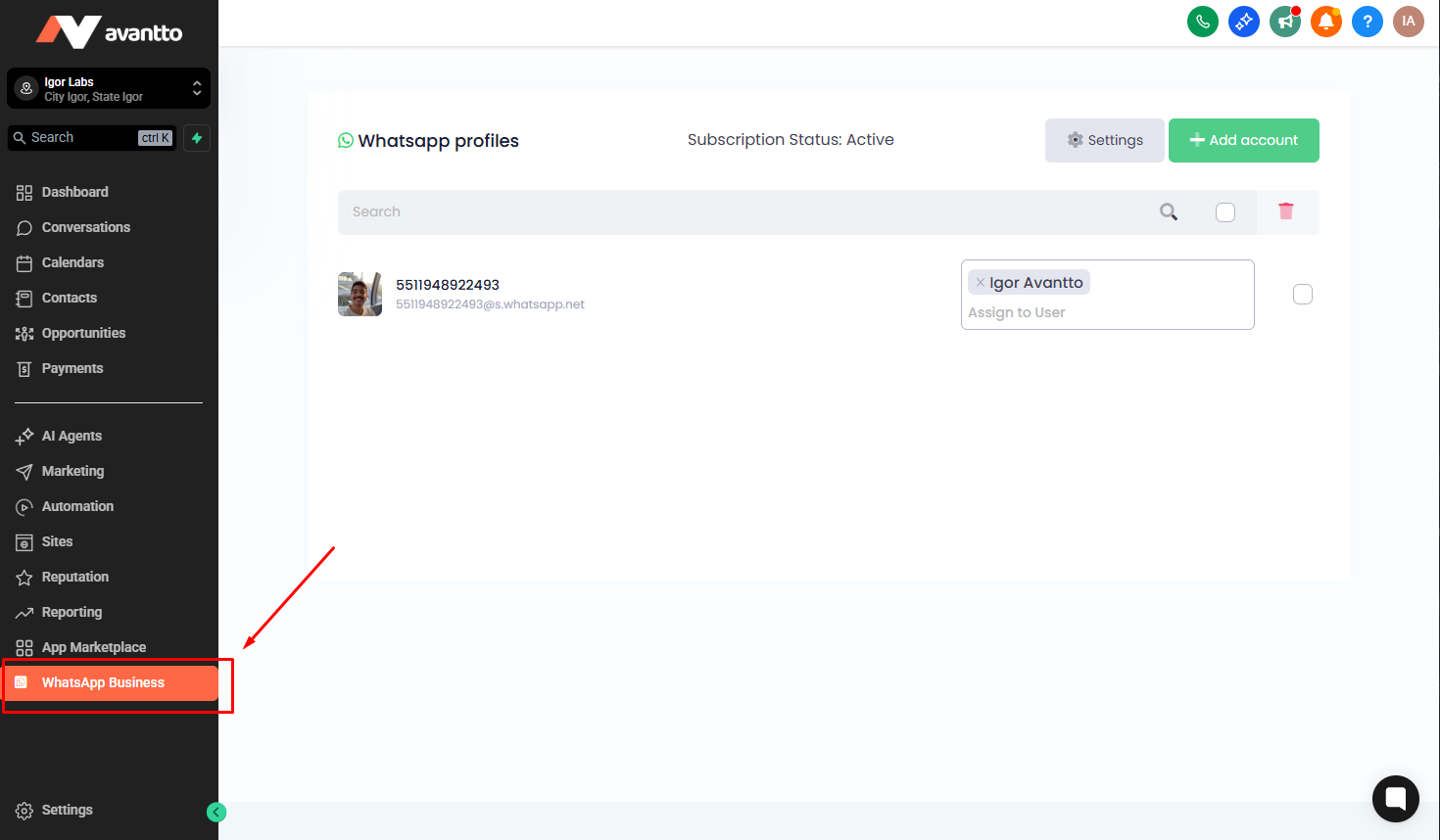1440x840 pixels.
Task: Click the magnifier icon in profile search
Action: pos(1169,211)
